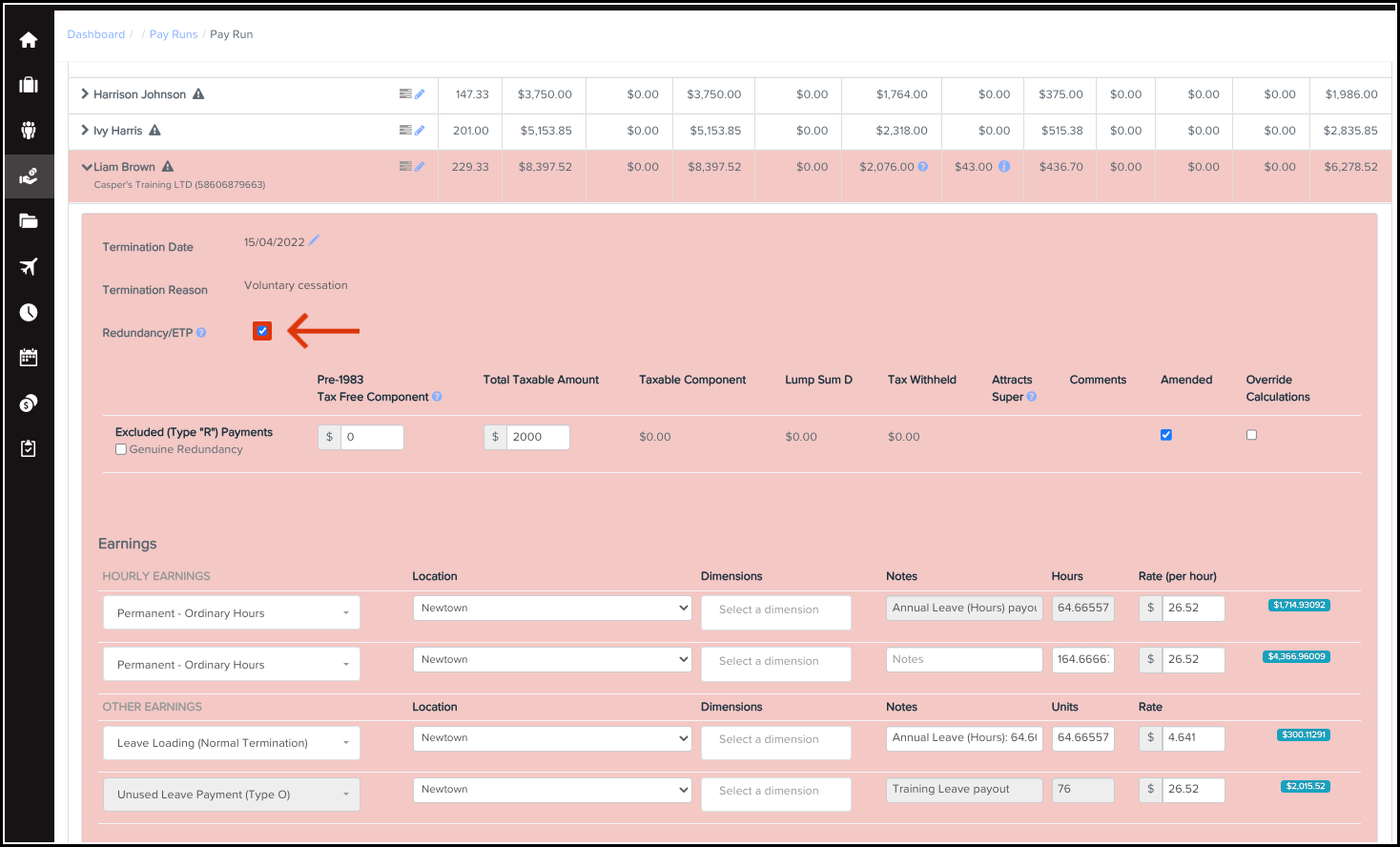Open Leave Loading (Normal Termination) dropdown

[x=231, y=743]
